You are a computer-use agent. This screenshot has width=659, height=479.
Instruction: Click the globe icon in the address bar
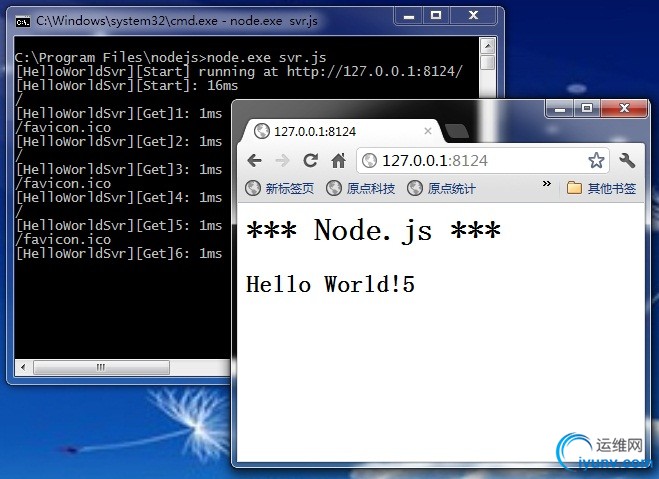pos(369,161)
